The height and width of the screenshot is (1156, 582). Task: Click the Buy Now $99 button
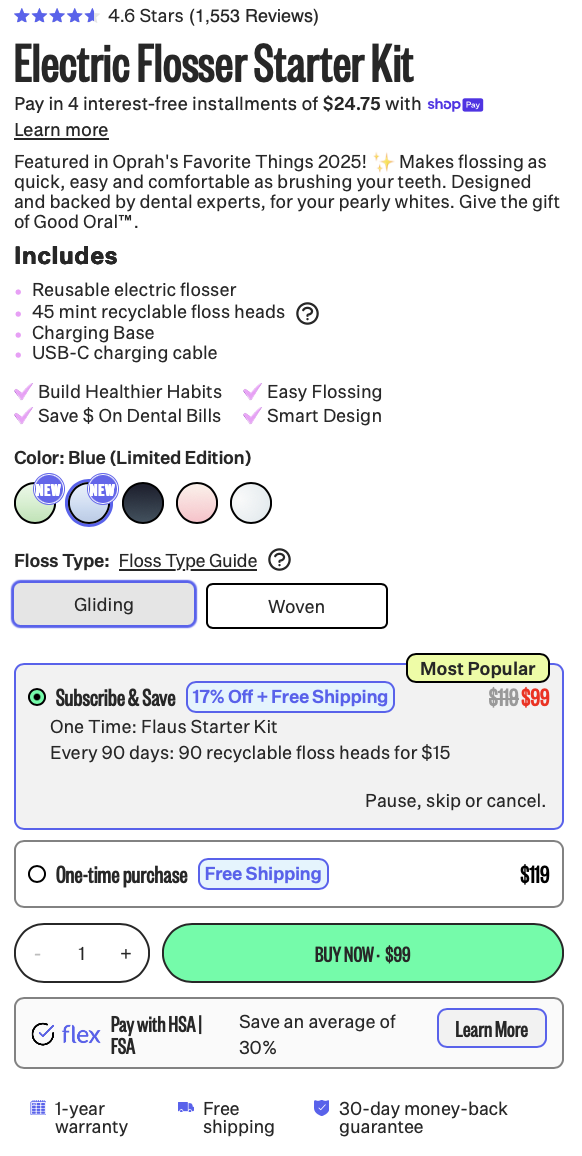(x=363, y=953)
